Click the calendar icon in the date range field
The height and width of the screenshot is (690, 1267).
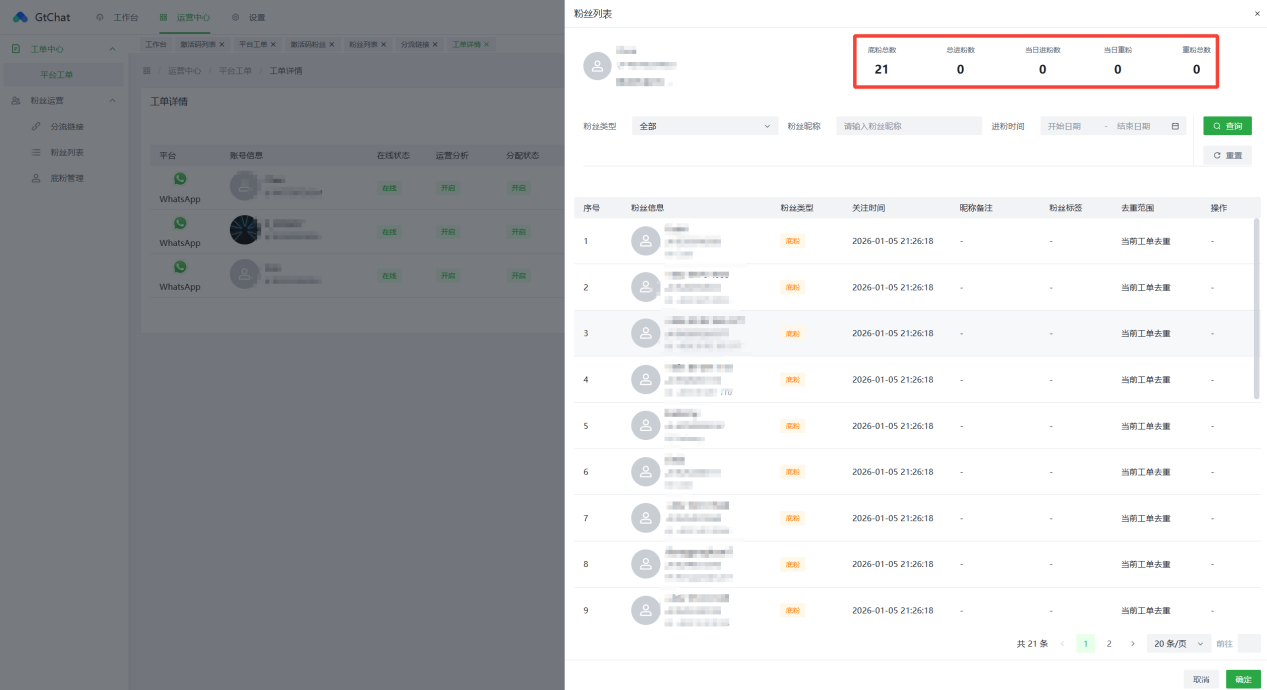tap(1175, 126)
